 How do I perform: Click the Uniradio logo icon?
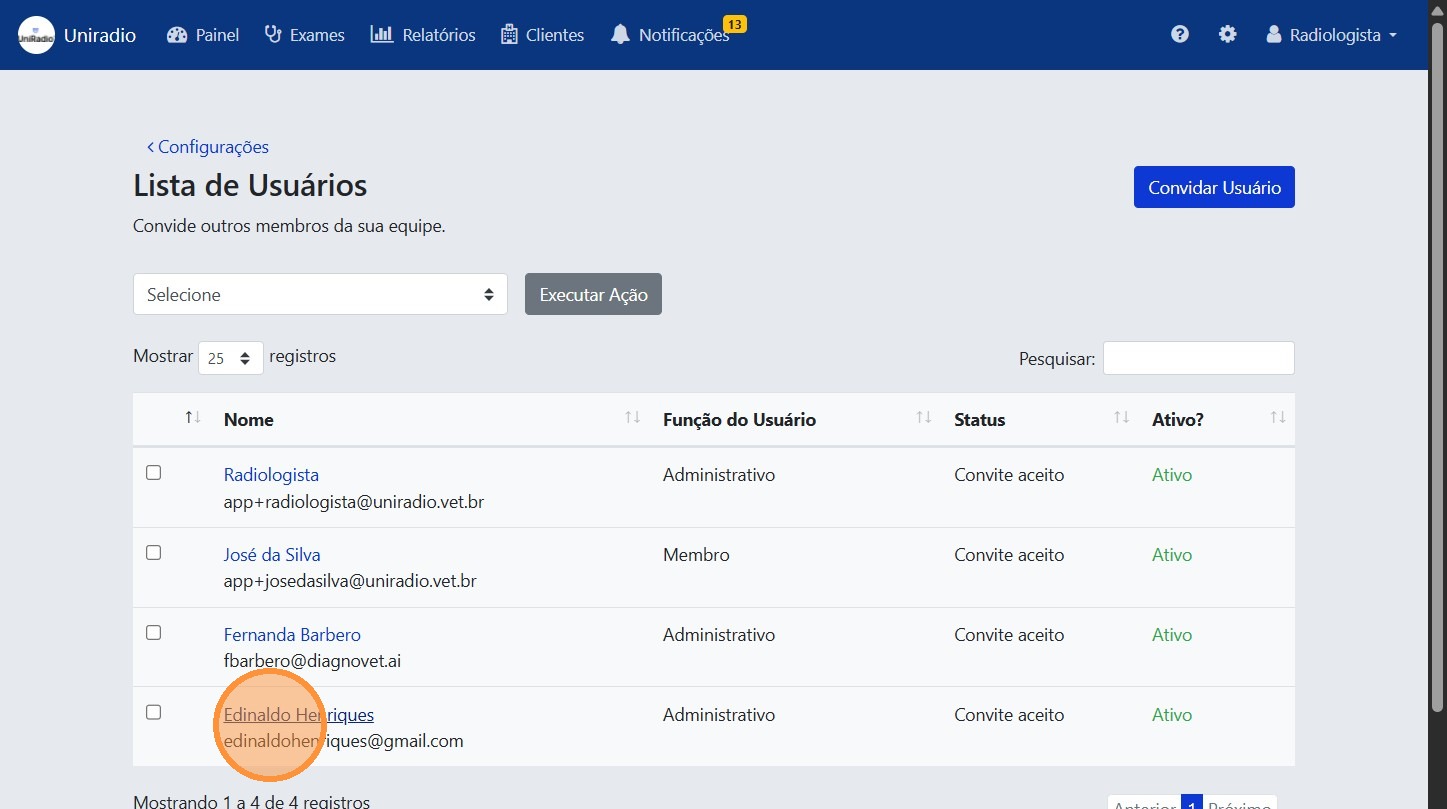[36, 35]
